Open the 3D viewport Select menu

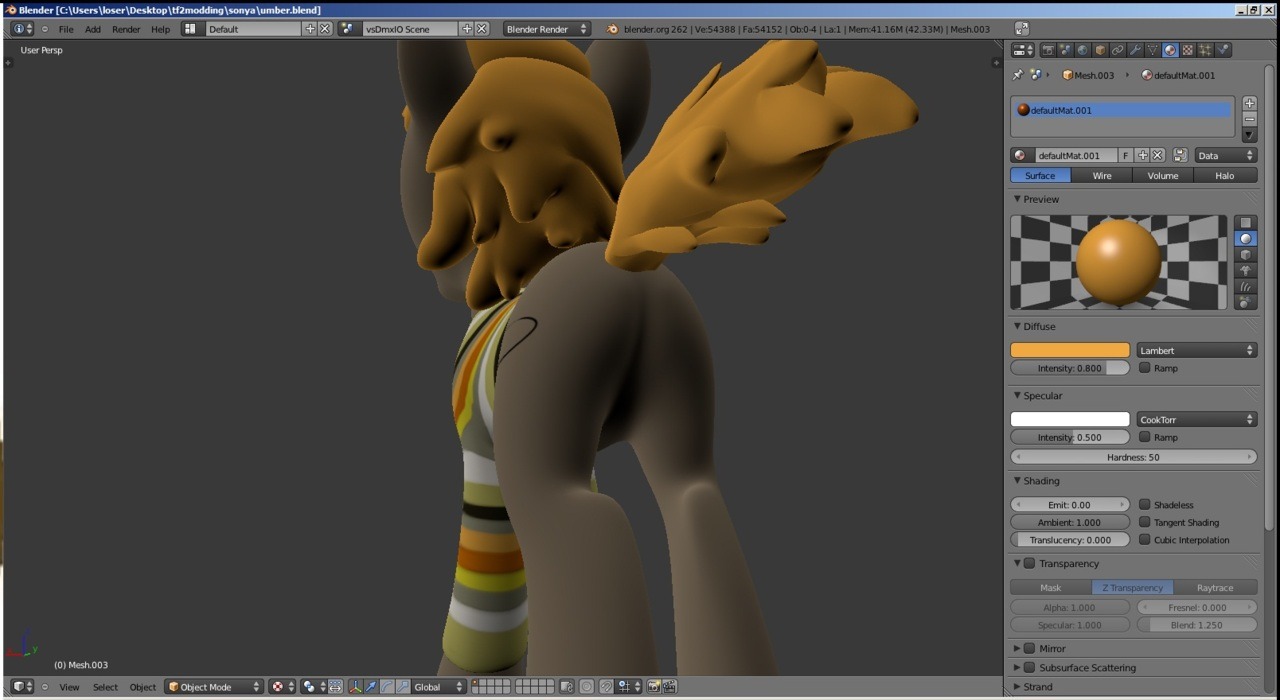(x=105, y=687)
